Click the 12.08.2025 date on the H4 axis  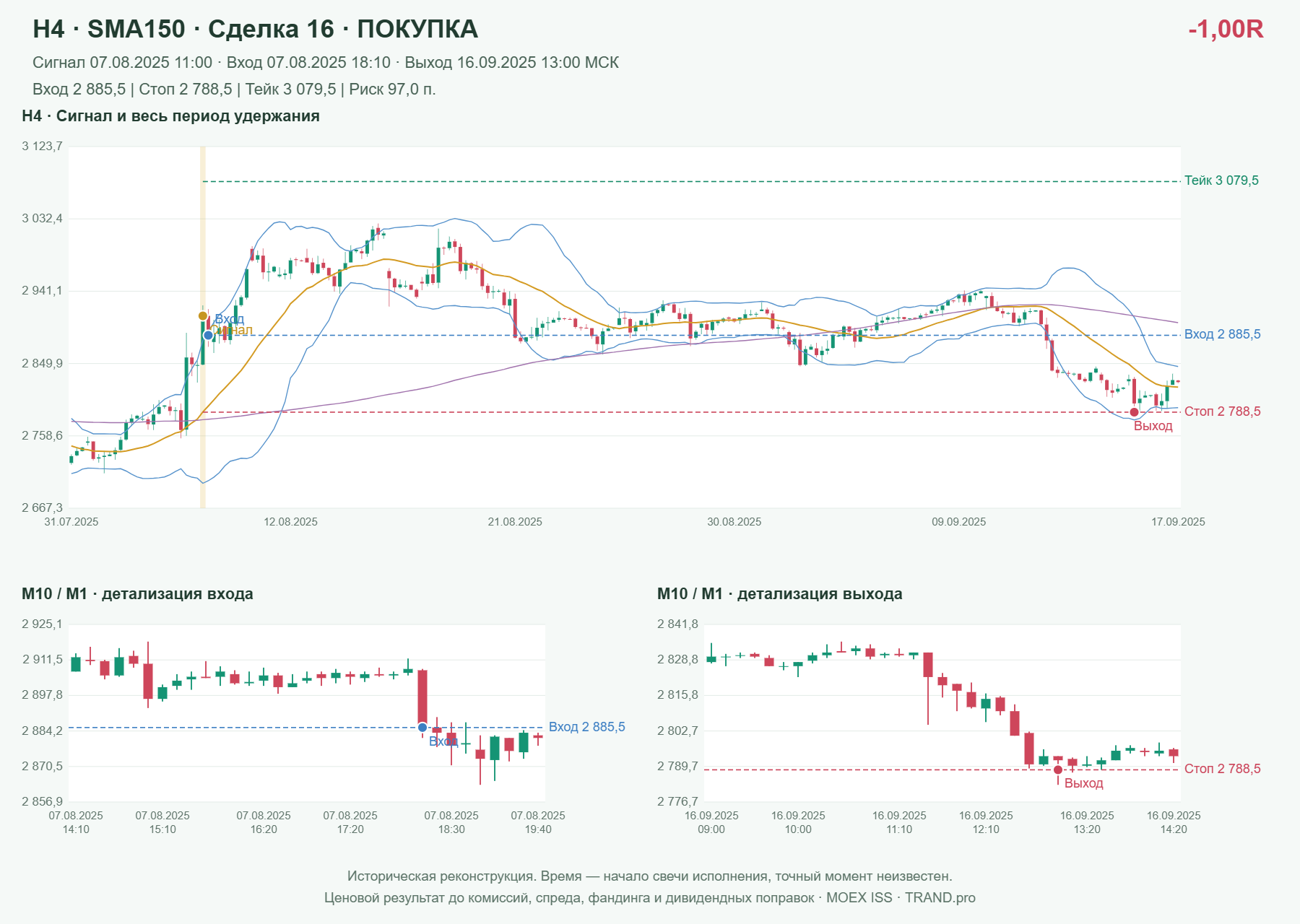tap(290, 522)
